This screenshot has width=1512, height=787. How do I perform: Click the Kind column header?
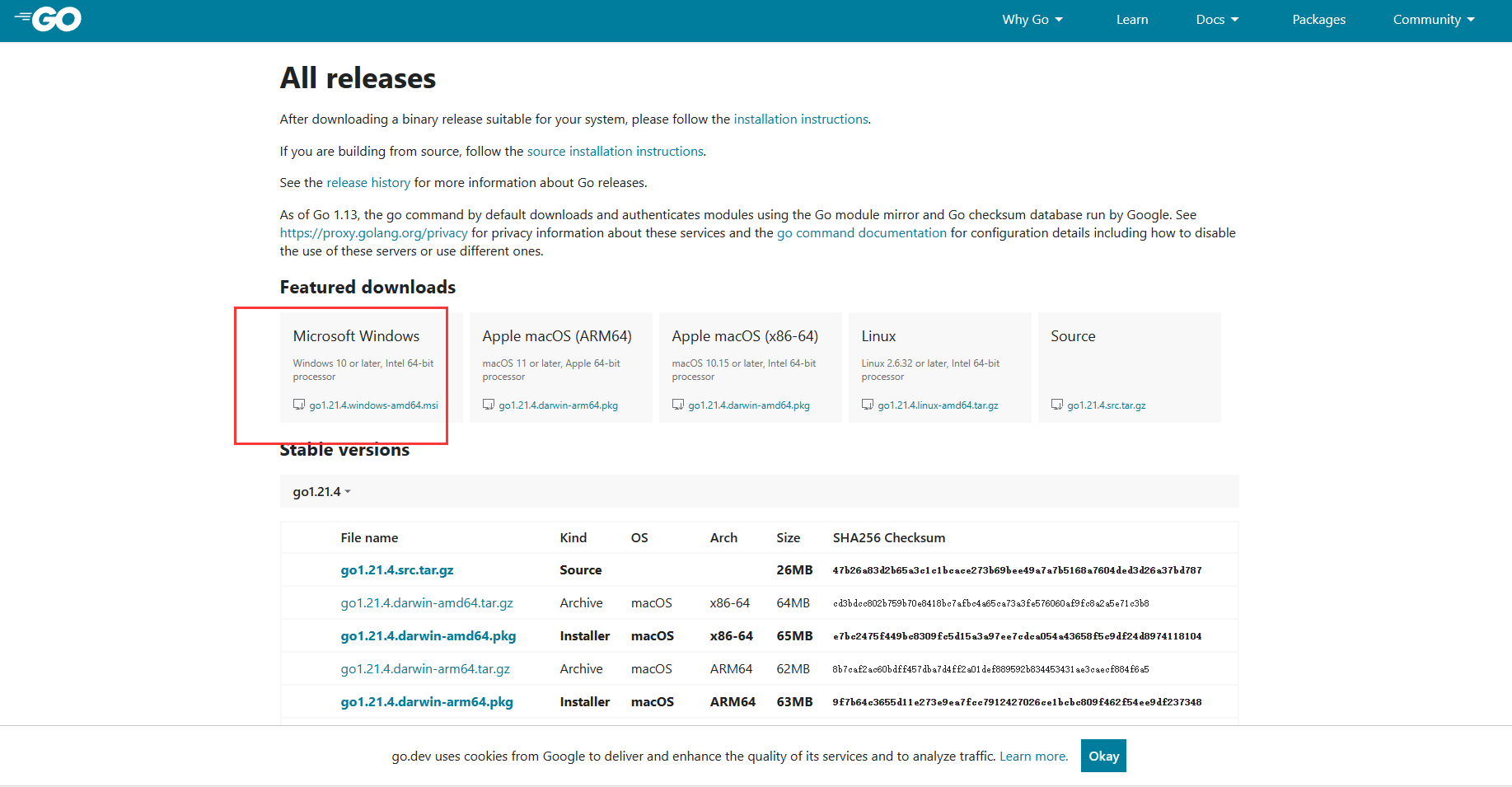[x=573, y=538]
